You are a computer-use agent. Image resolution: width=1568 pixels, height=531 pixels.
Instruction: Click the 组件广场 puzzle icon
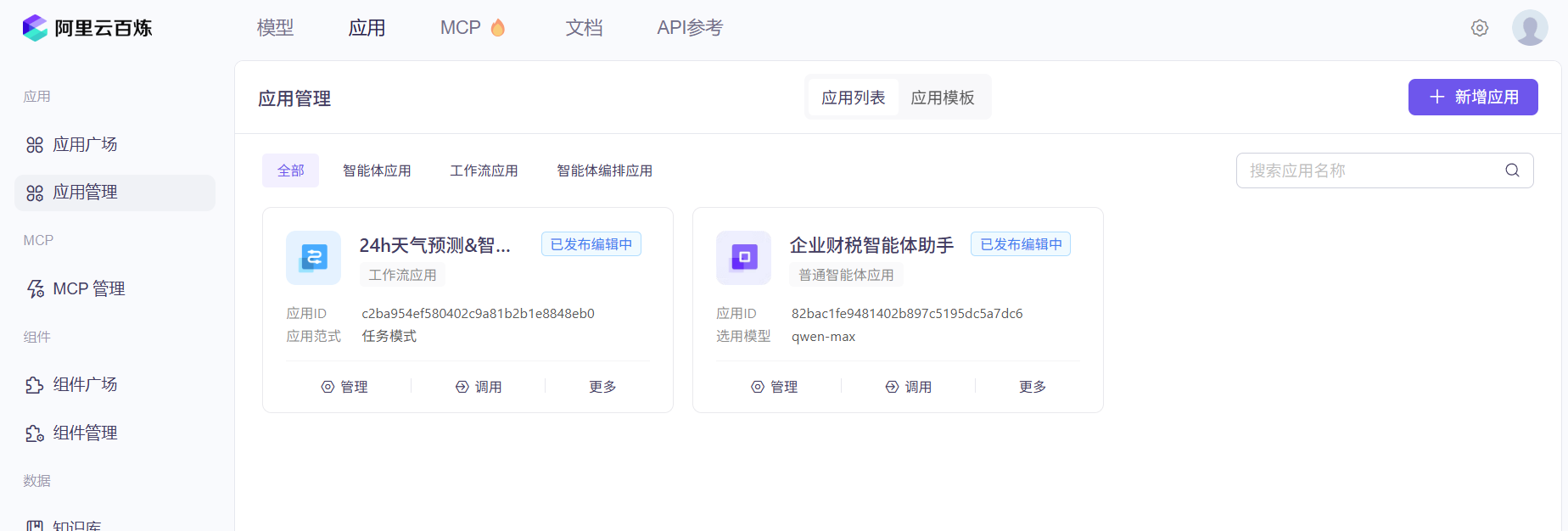point(35,385)
